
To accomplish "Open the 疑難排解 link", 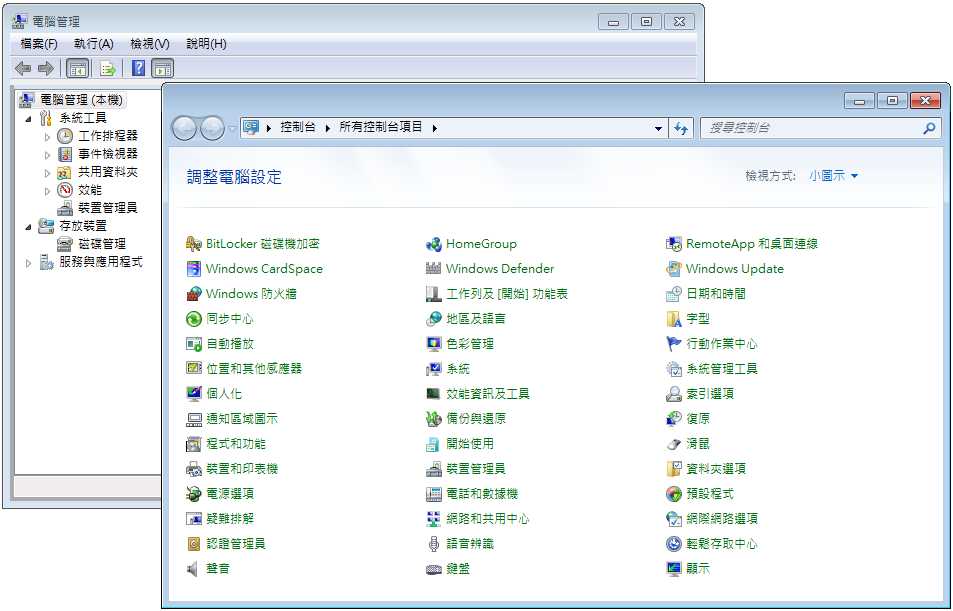I will [x=230, y=519].
